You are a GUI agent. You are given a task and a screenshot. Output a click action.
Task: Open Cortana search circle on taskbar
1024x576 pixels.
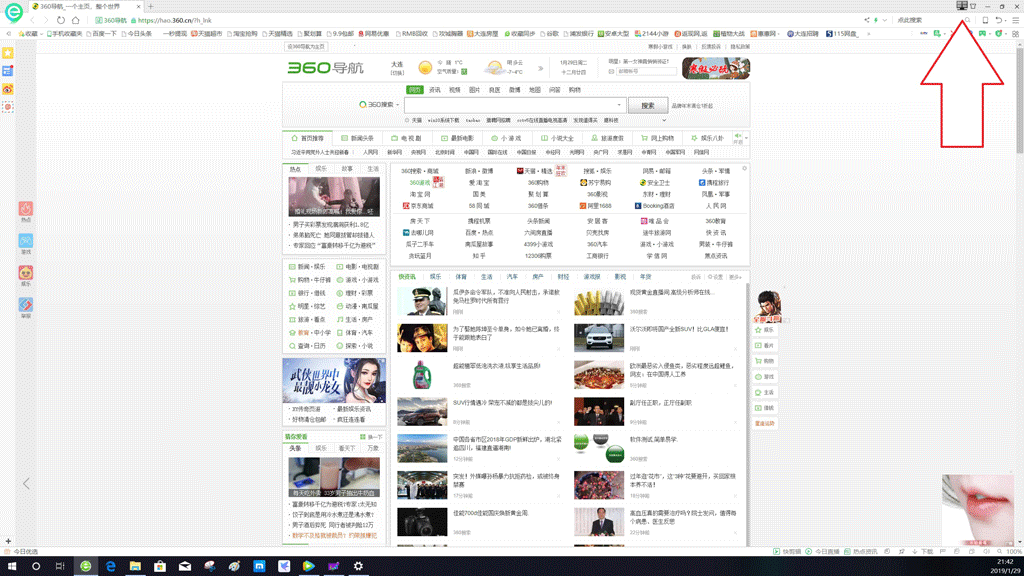click(x=36, y=566)
